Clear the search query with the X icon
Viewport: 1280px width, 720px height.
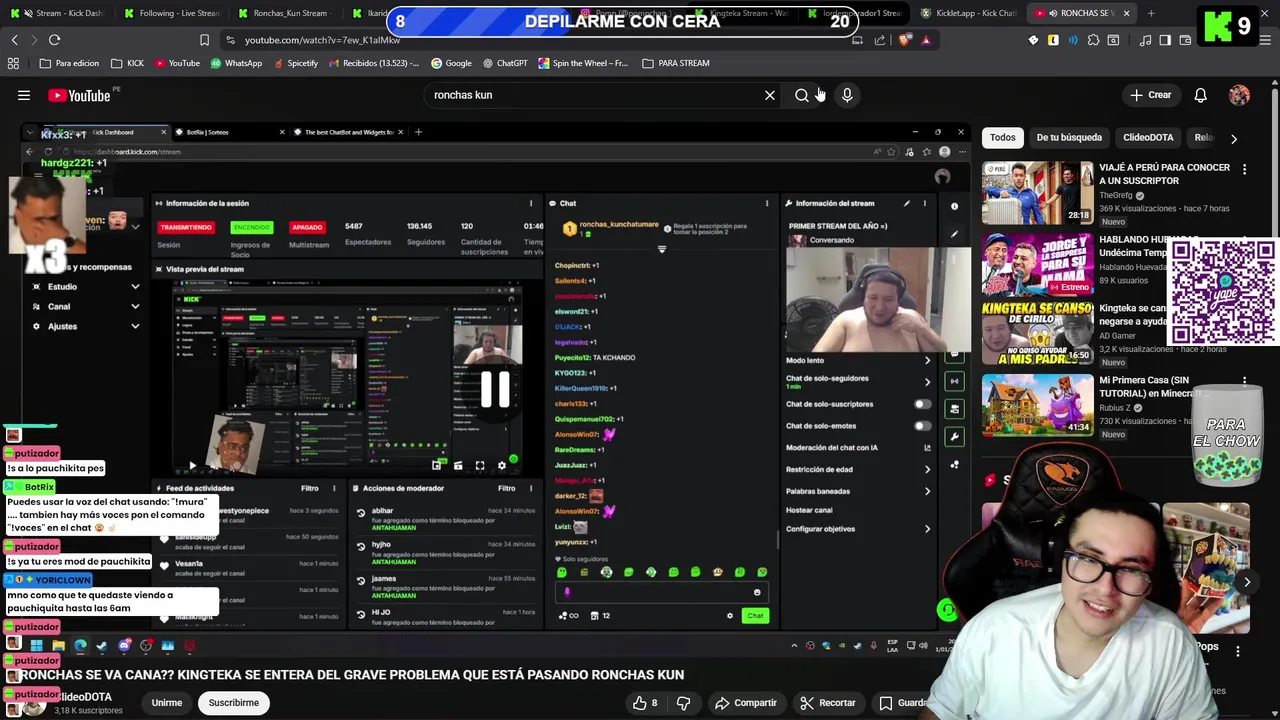click(770, 95)
